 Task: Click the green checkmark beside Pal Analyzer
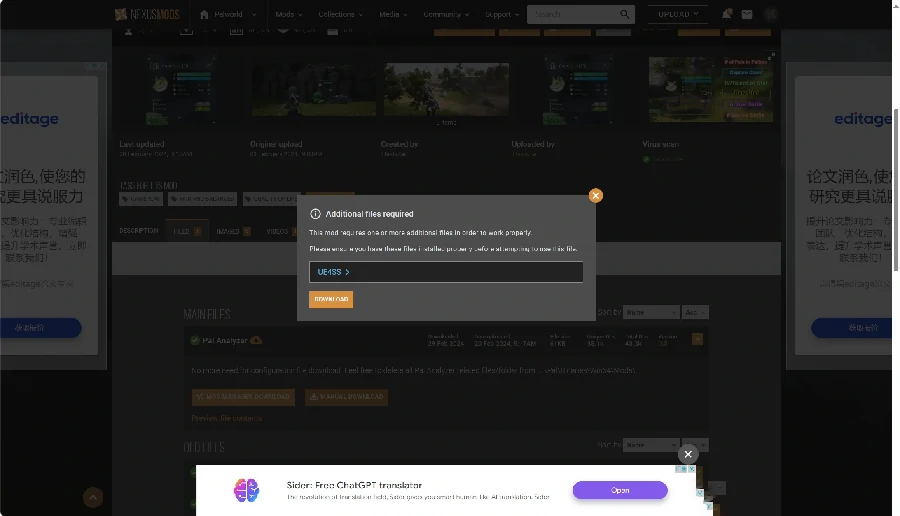195,340
